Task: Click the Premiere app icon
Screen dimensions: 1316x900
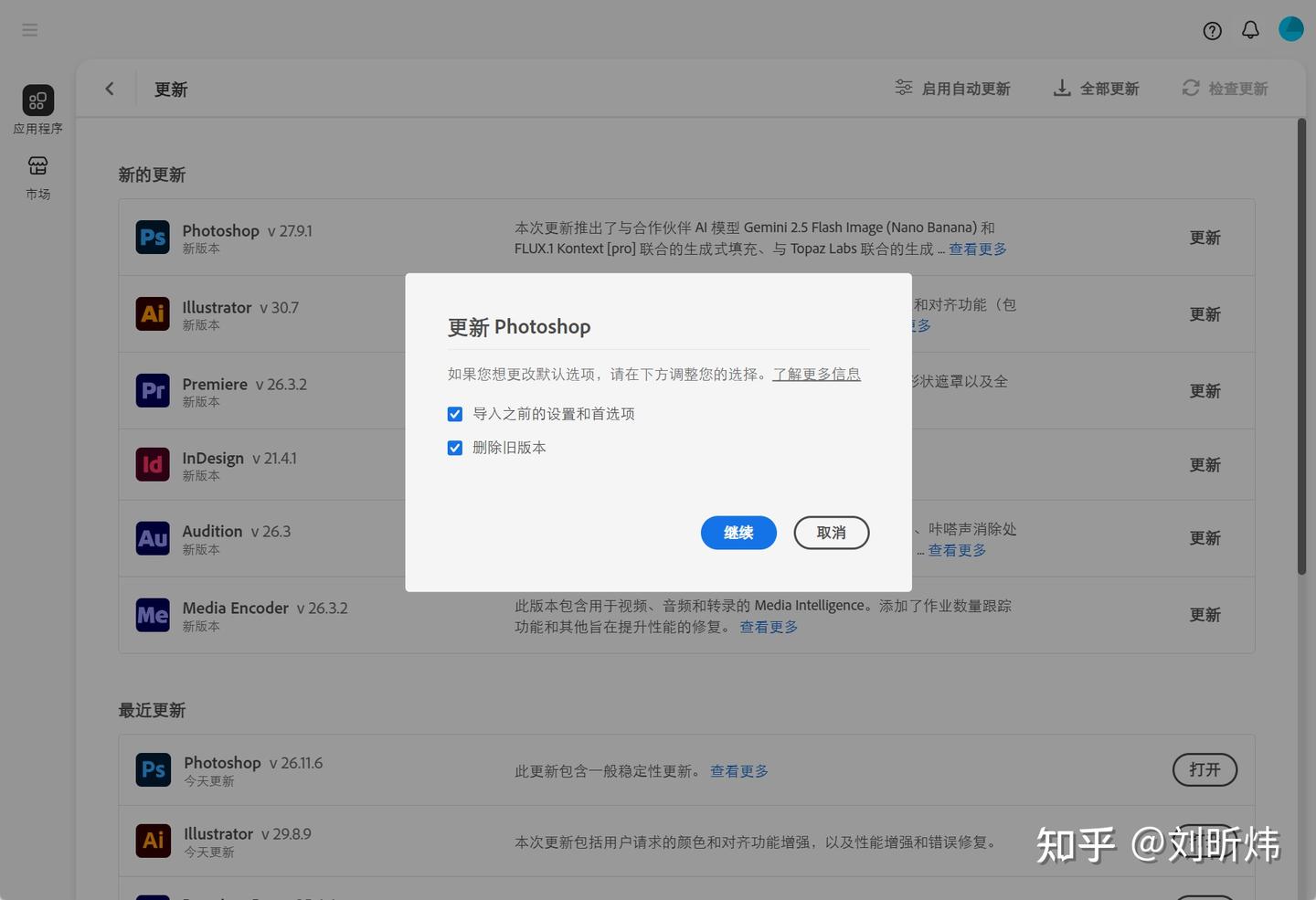Action: point(153,391)
